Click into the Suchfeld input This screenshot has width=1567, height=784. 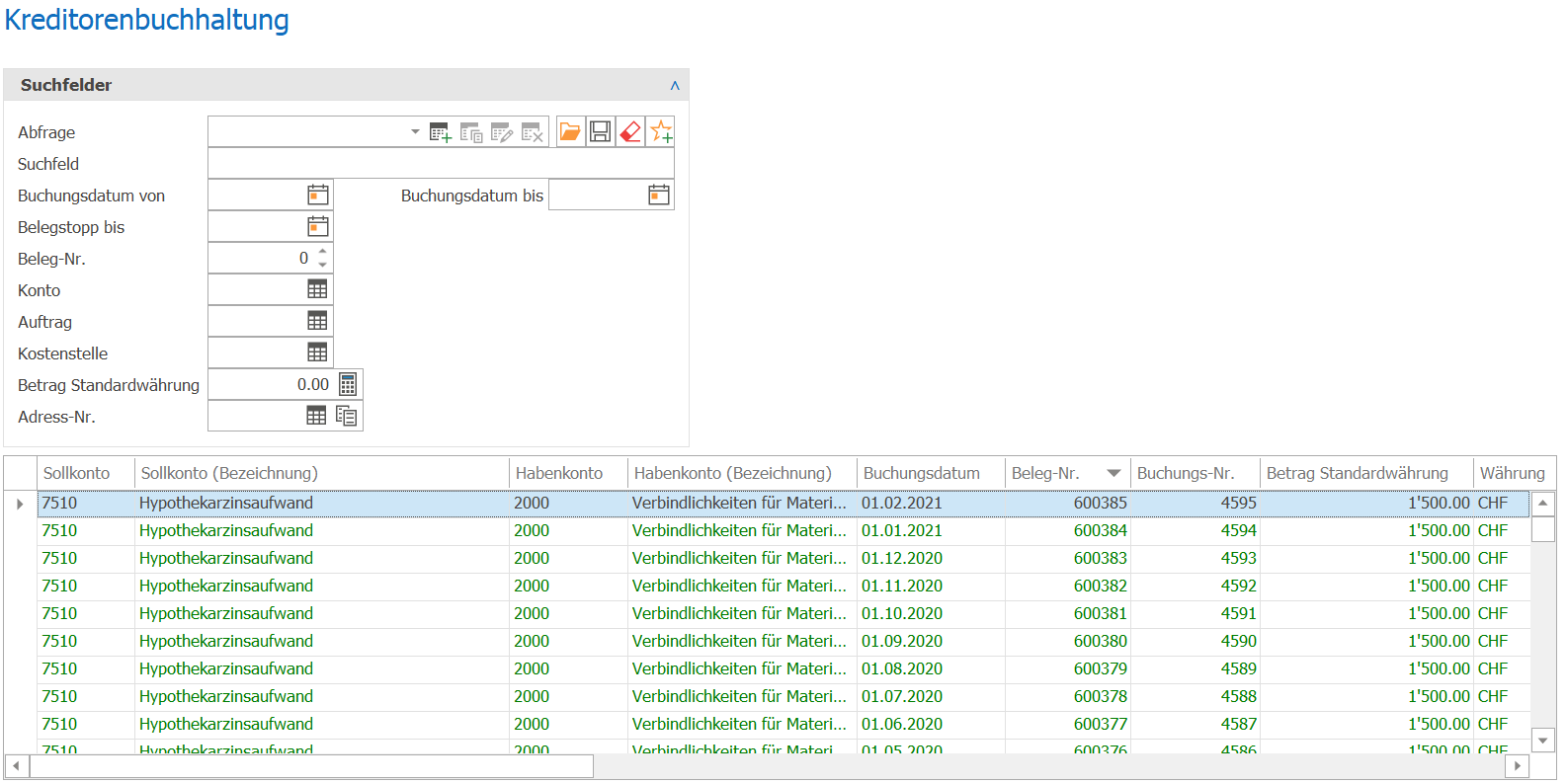(441, 163)
